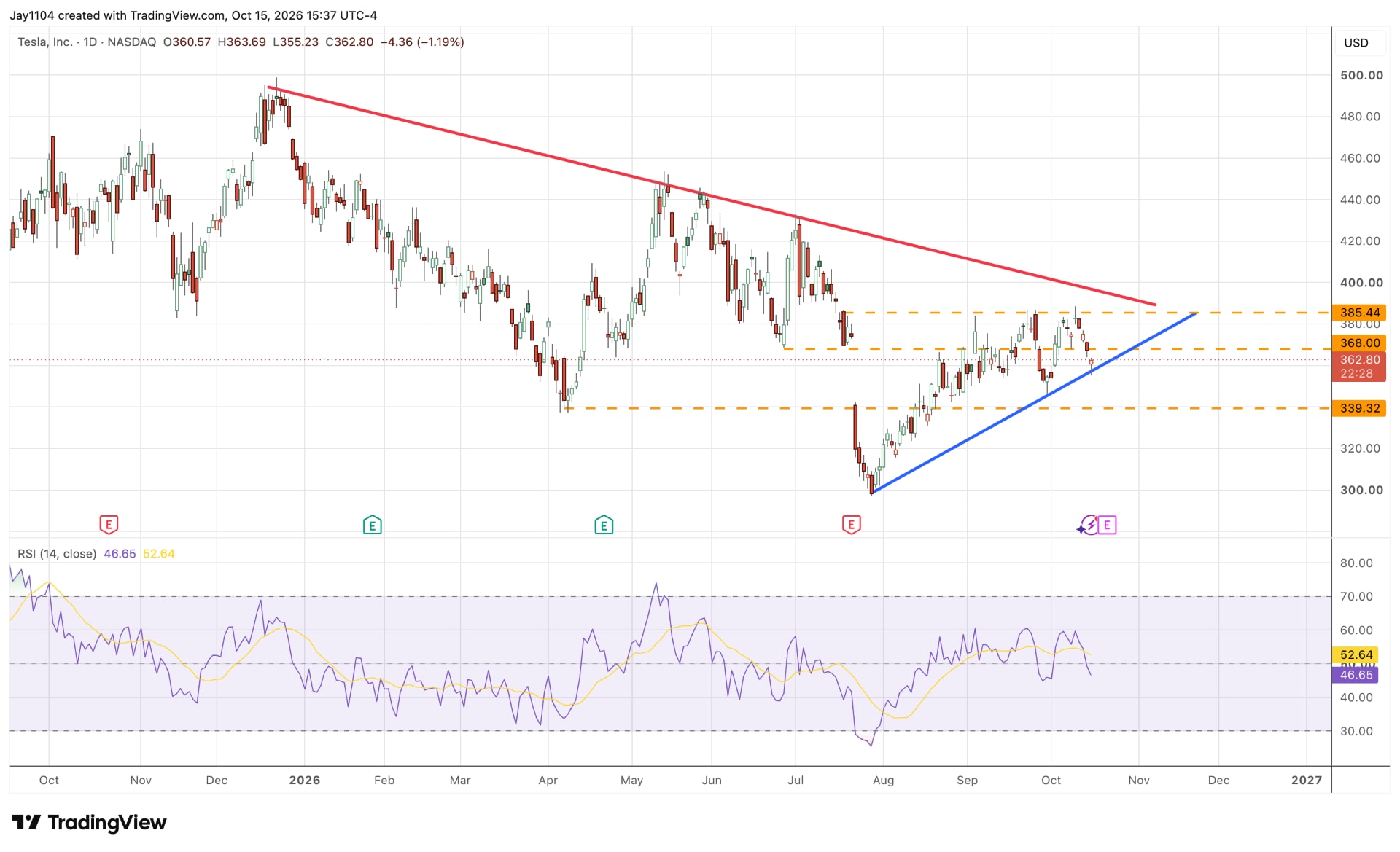Click the RSI 30.00 axis level label

pos(1356,731)
